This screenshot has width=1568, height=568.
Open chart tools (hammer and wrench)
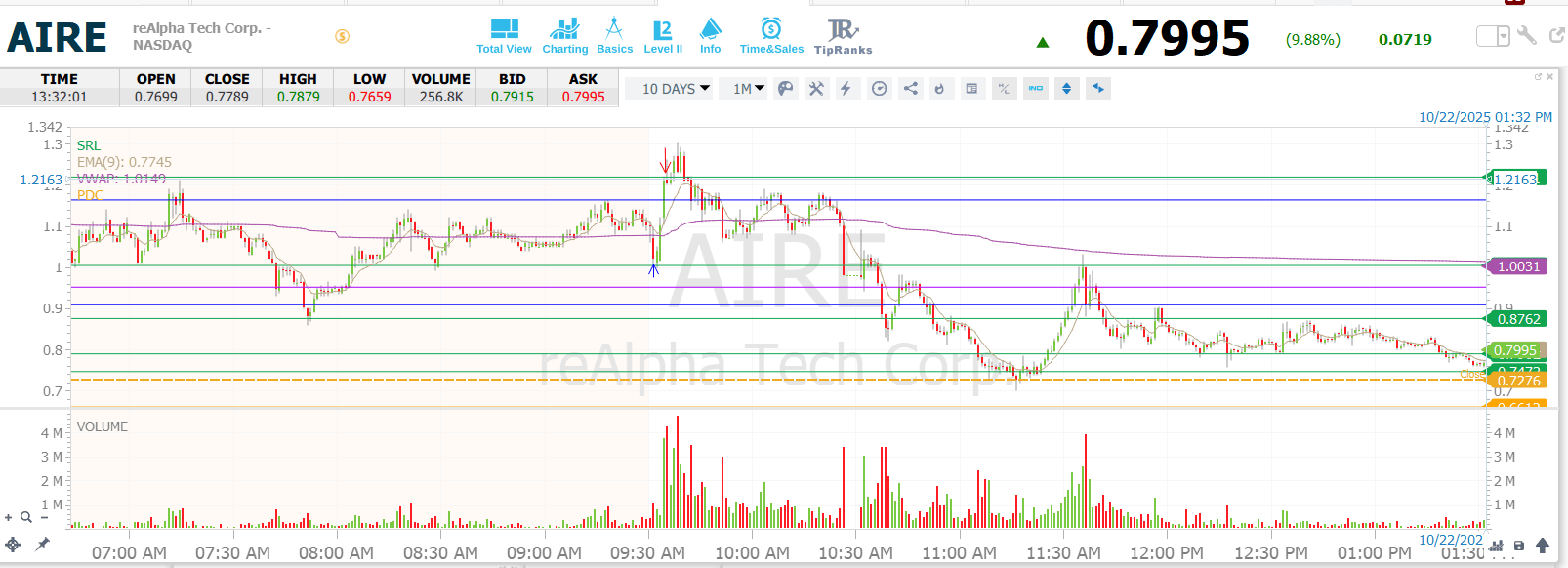(816, 89)
